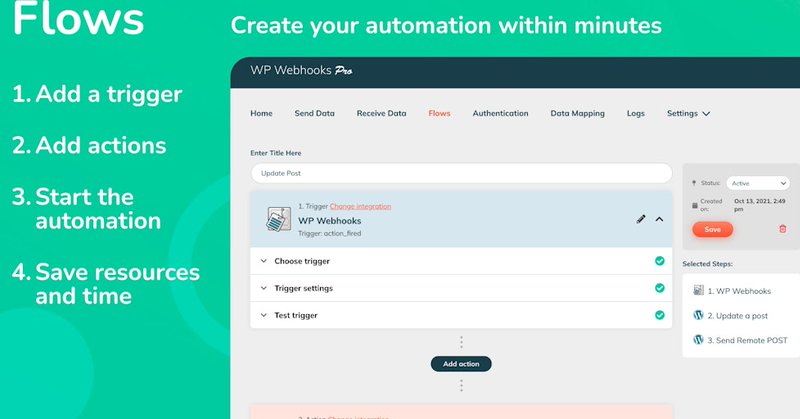Click the WP Webhooks trigger icon
This screenshot has height=419, width=800.
(279, 219)
